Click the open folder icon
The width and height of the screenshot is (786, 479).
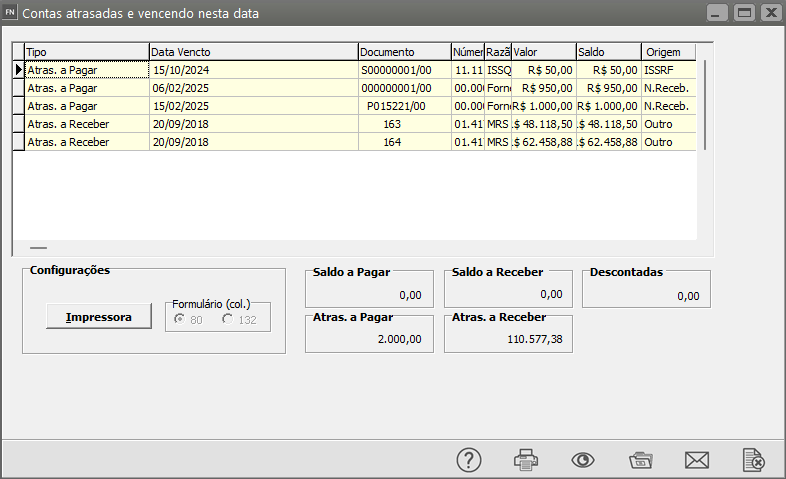(640, 459)
